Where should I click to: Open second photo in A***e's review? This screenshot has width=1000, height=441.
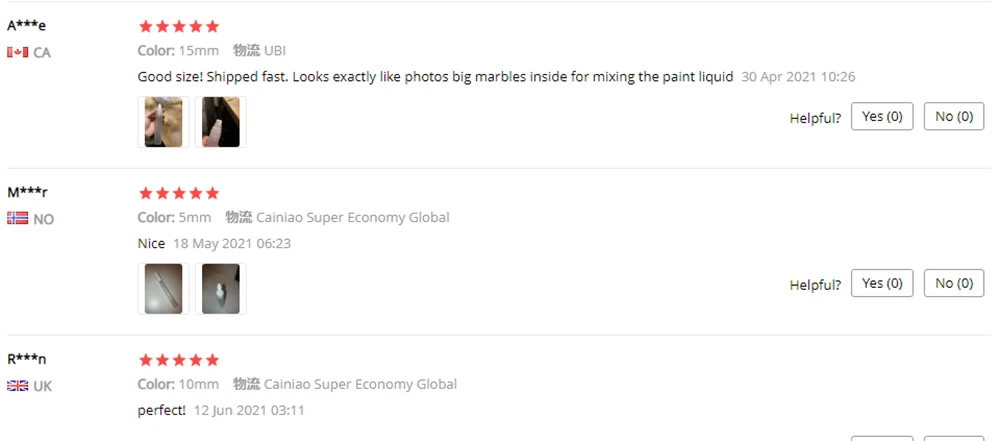click(220, 122)
